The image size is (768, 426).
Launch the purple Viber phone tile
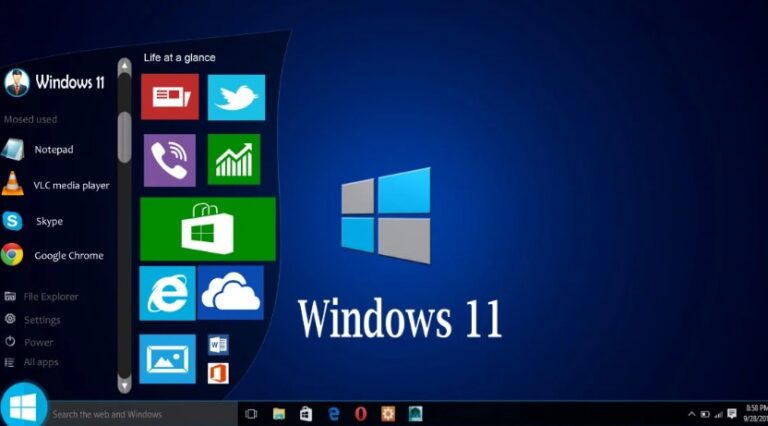(x=169, y=160)
